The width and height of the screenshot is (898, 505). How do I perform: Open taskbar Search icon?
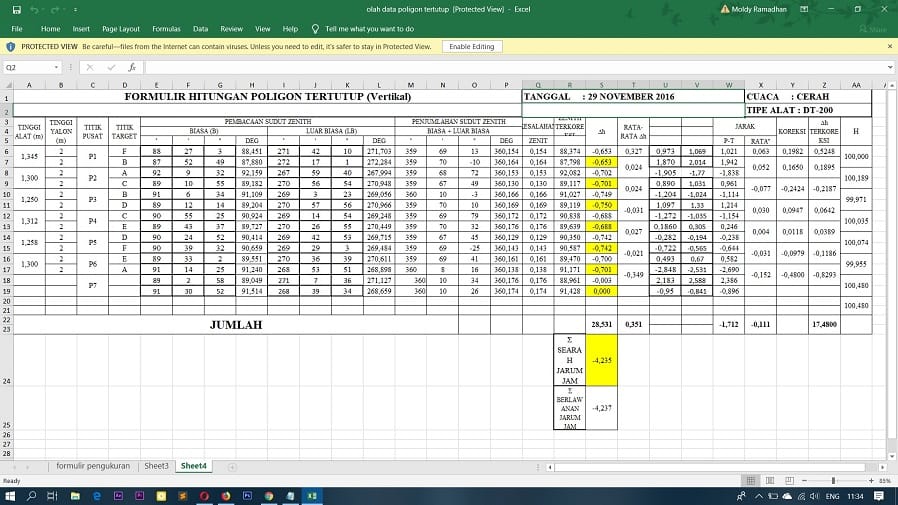pyautogui.click(x=31, y=496)
